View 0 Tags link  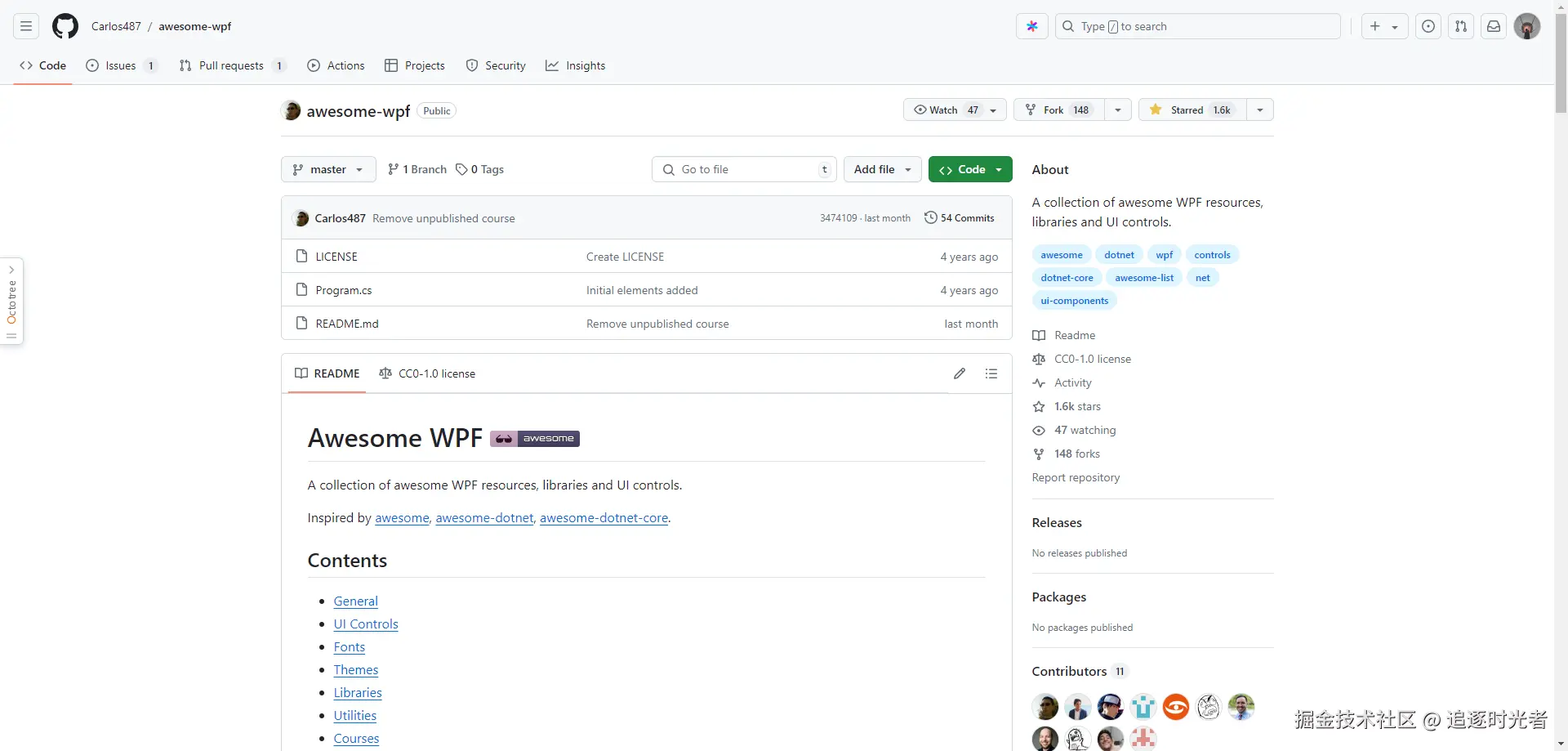tap(479, 169)
